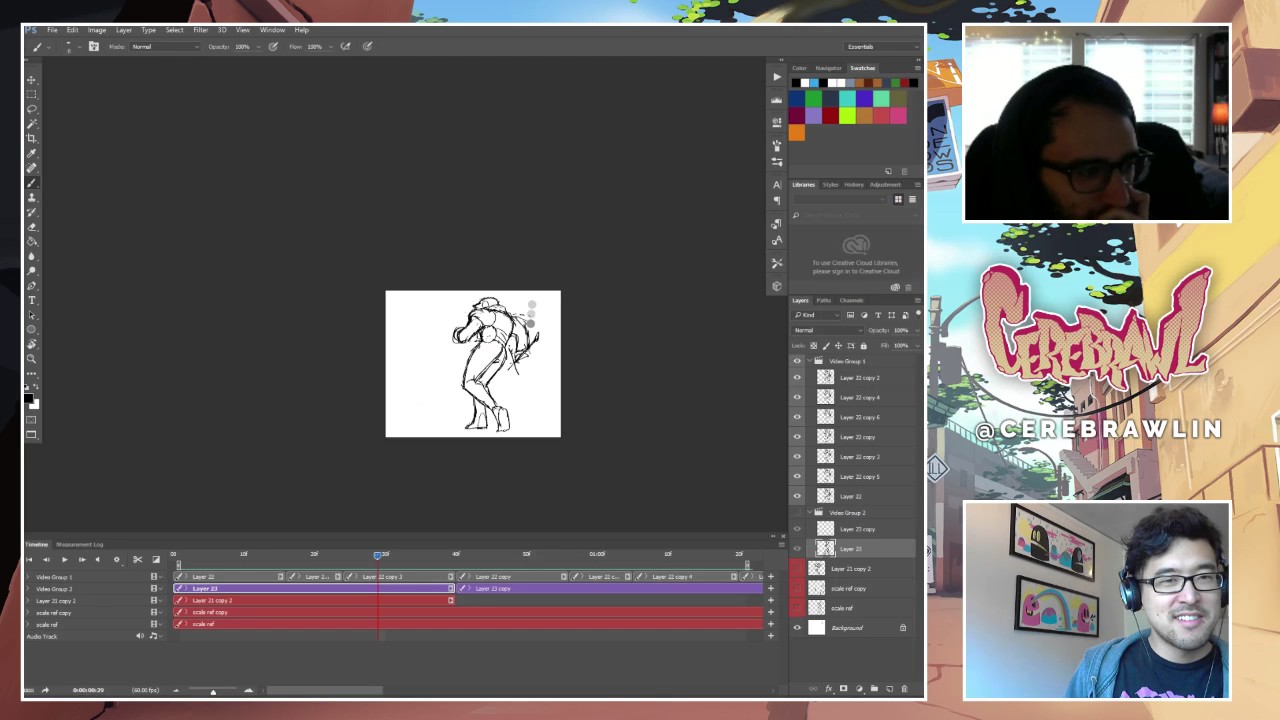Select the Crop tool
The image size is (1280, 720).
(x=32, y=138)
